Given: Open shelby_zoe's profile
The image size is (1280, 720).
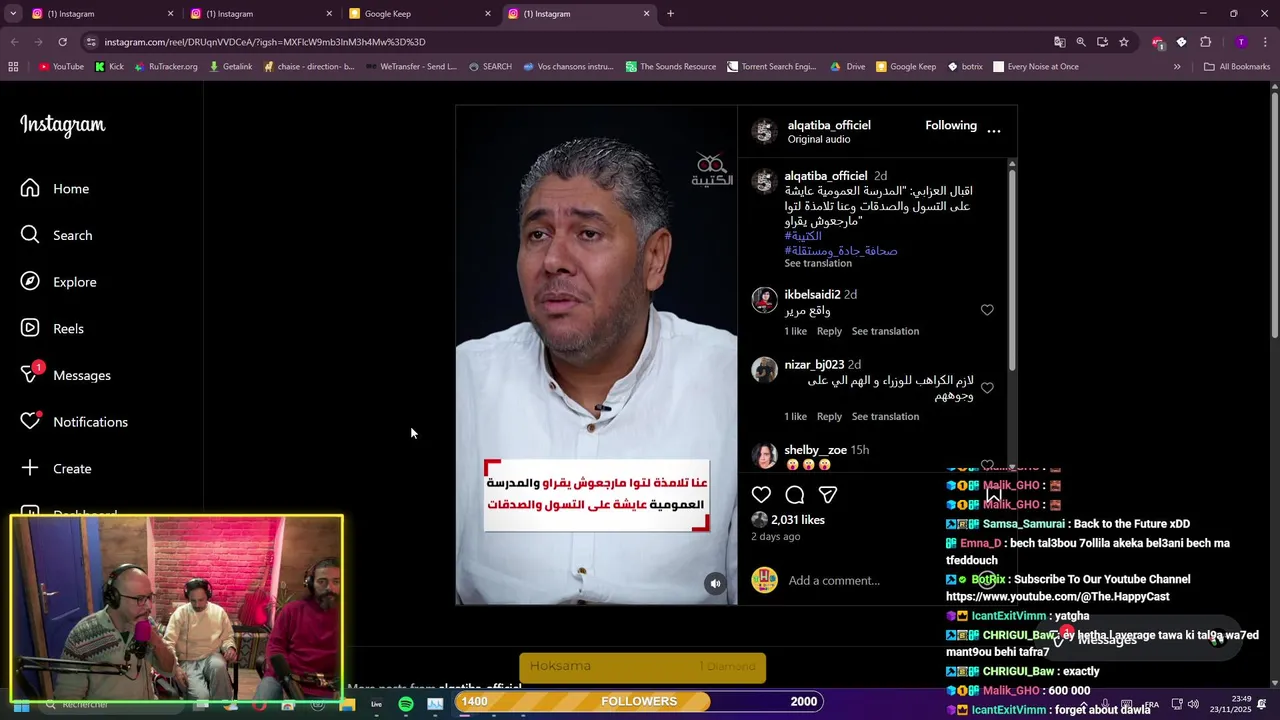Looking at the screenshot, I should (x=815, y=450).
